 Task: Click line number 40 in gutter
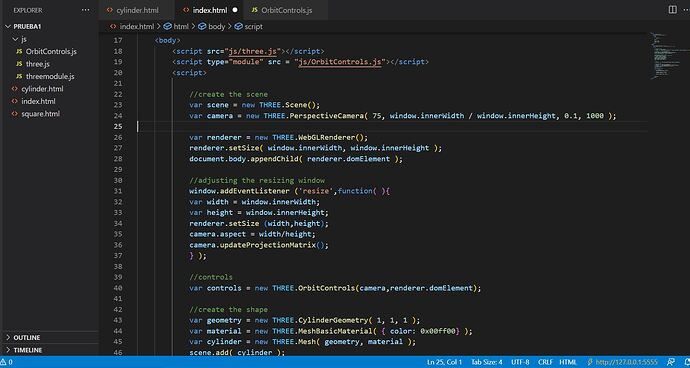click(118, 288)
